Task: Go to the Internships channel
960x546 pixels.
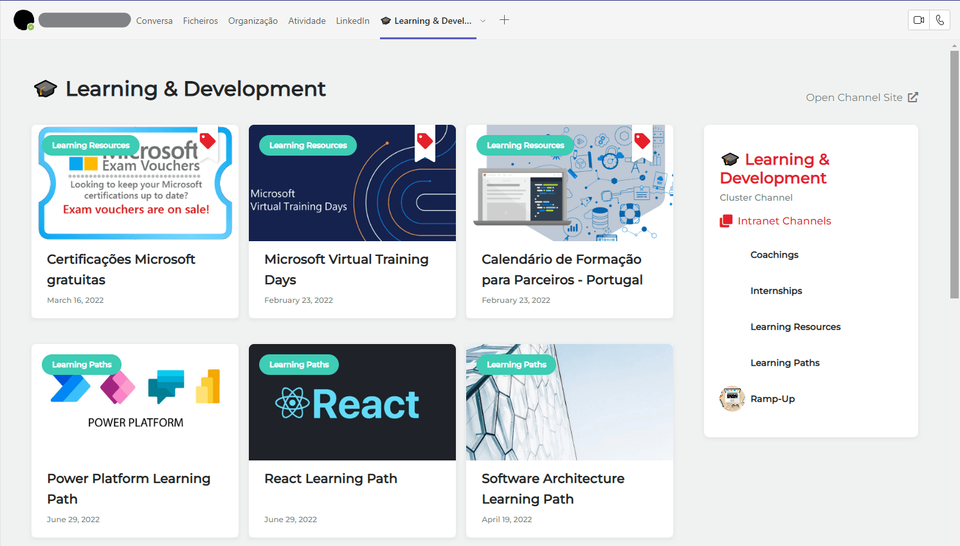Action: pos(776,291)
